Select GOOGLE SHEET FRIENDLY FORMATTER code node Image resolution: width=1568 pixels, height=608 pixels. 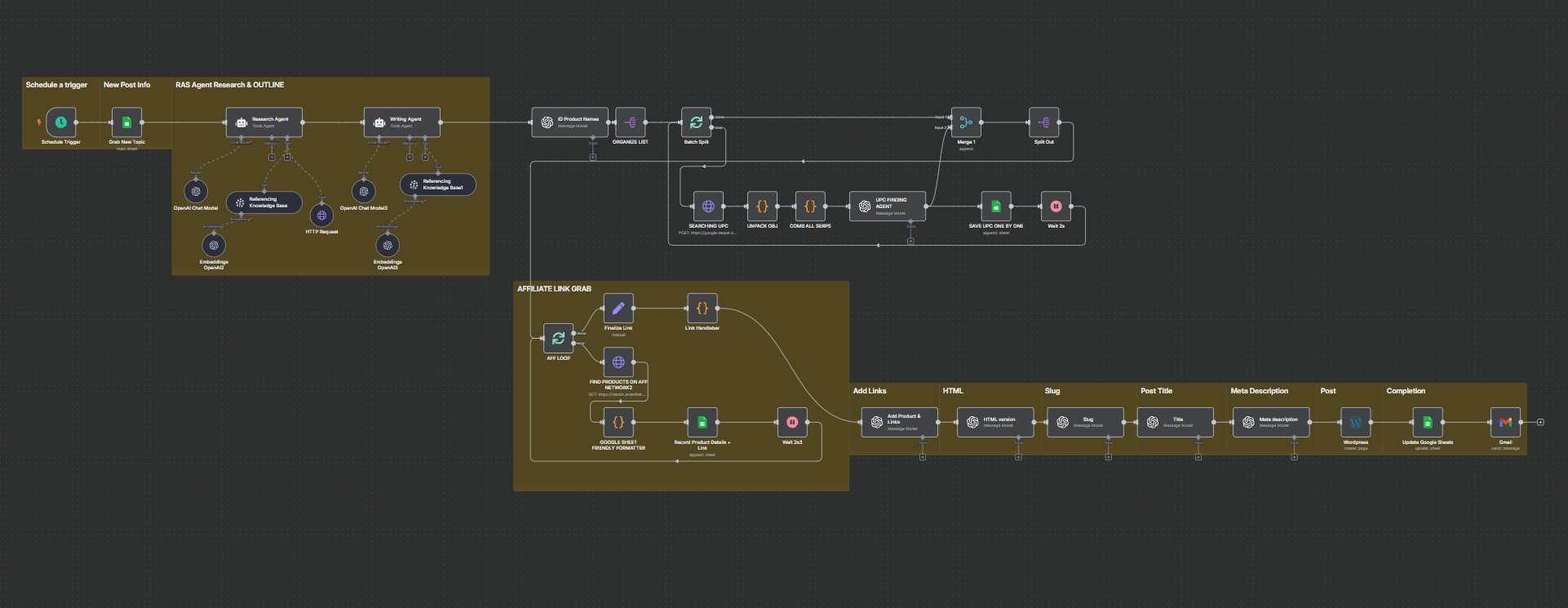[x=618, y=423]
